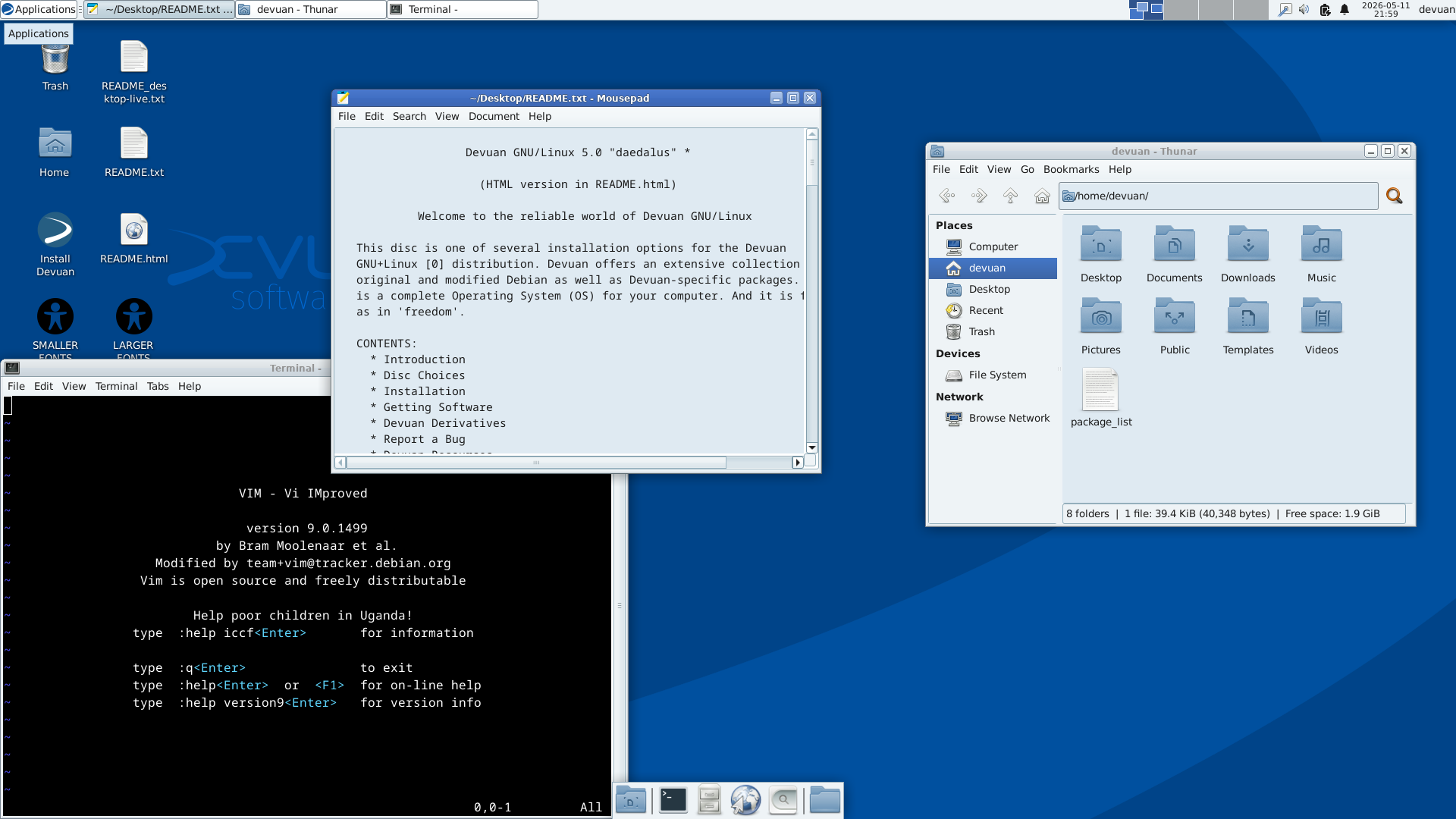Open application finder magnifier in dock
The width and height of the screenshot is (1456, 819).
click(783, 800)
